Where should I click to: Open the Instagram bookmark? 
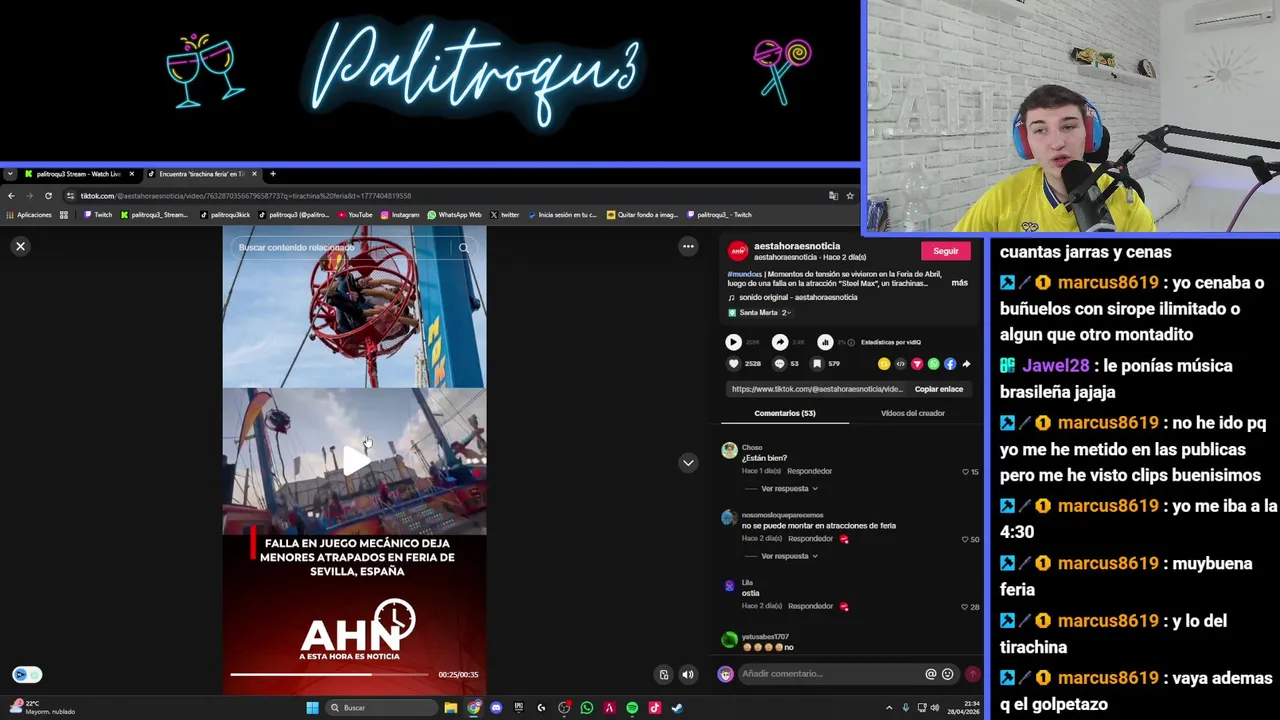coord(400,215)
